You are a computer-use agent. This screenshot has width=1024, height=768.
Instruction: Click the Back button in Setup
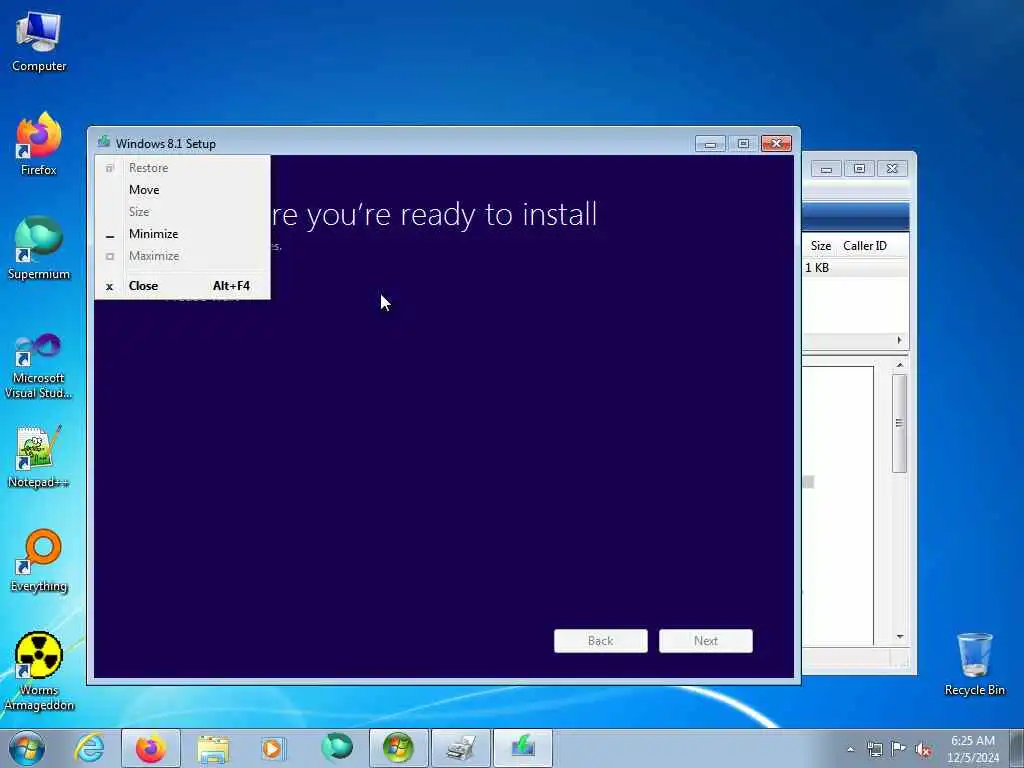point(601,641)
